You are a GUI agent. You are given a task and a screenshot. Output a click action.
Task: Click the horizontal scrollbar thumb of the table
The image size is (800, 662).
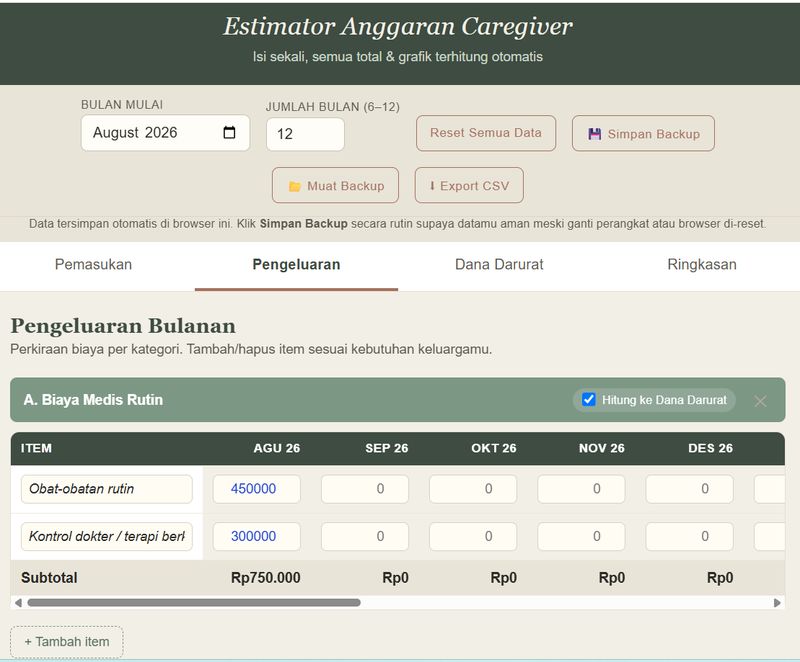(x=194, y=603)
